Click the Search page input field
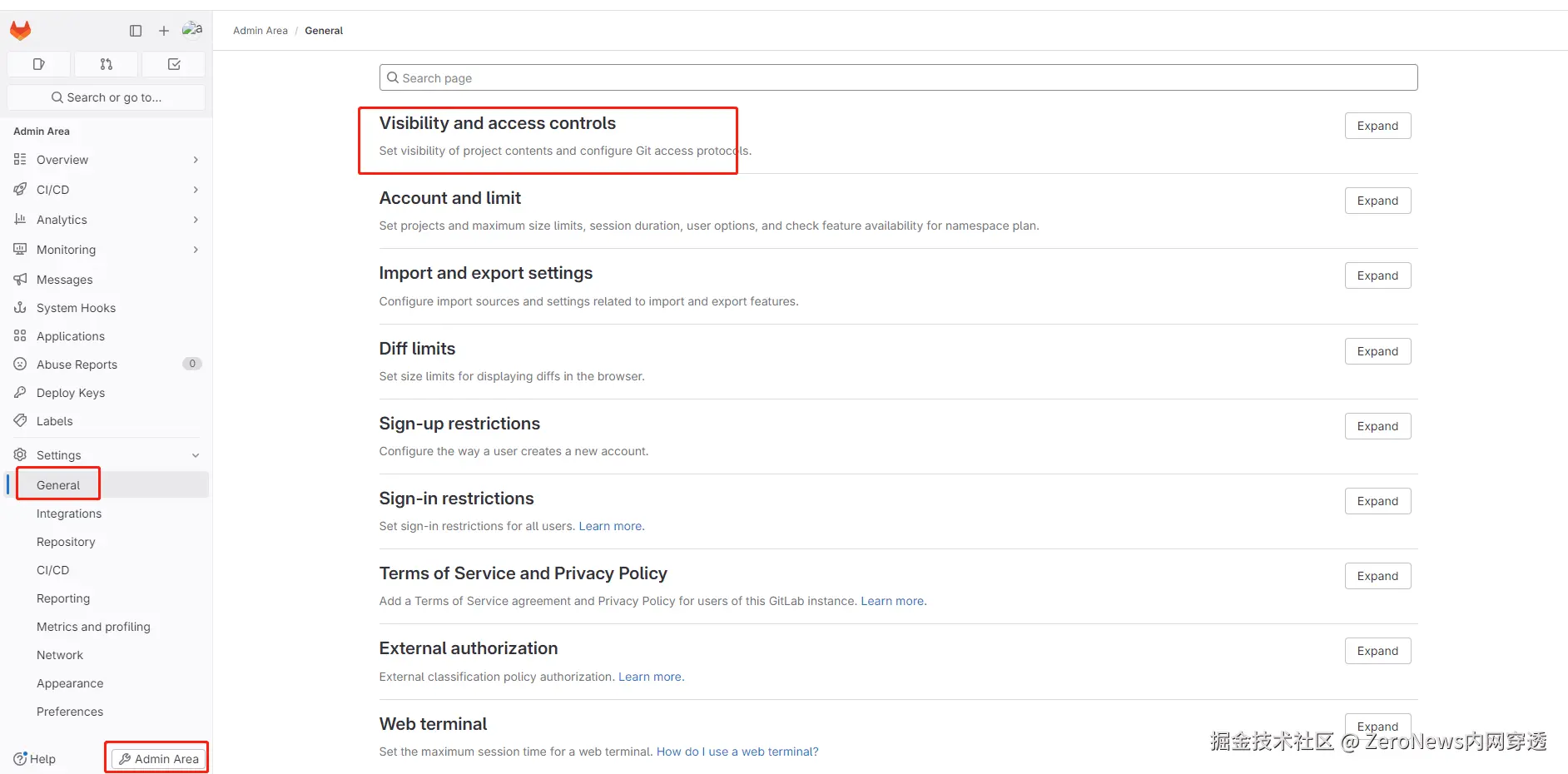The height and width of the screenshot is (774, 1568). pos(899,78)
